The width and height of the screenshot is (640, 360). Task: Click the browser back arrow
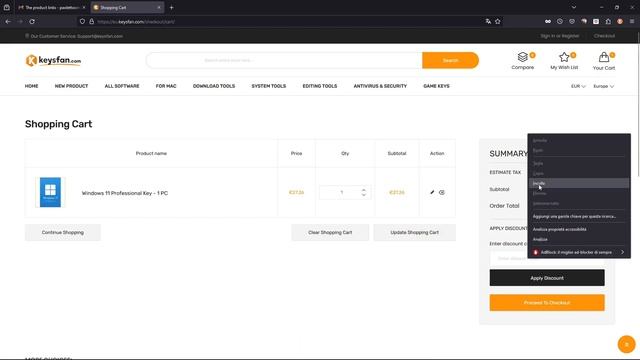coord(8,21)
